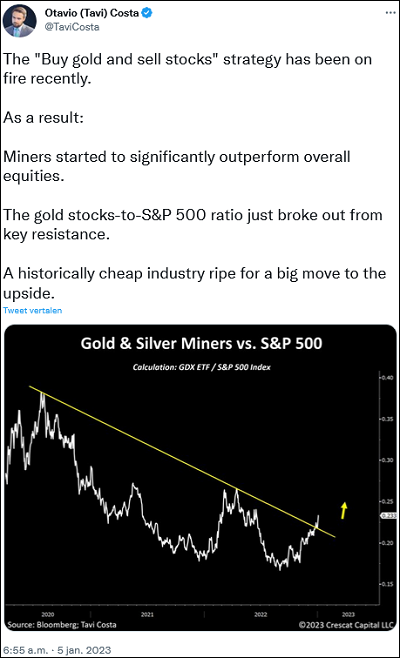Click the Otavio (Tavi) Costa display name

click(x=92, y=13)
